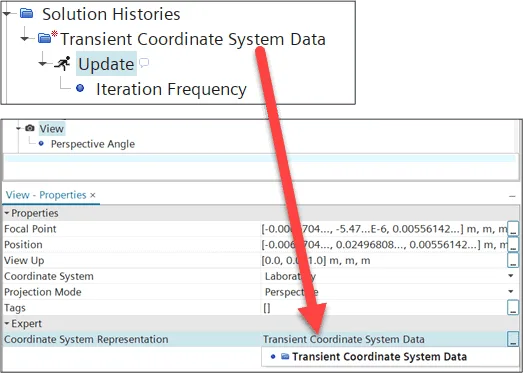The image size is (523, 373).
Task: Click the camera icon beside View
Action: 30,128
